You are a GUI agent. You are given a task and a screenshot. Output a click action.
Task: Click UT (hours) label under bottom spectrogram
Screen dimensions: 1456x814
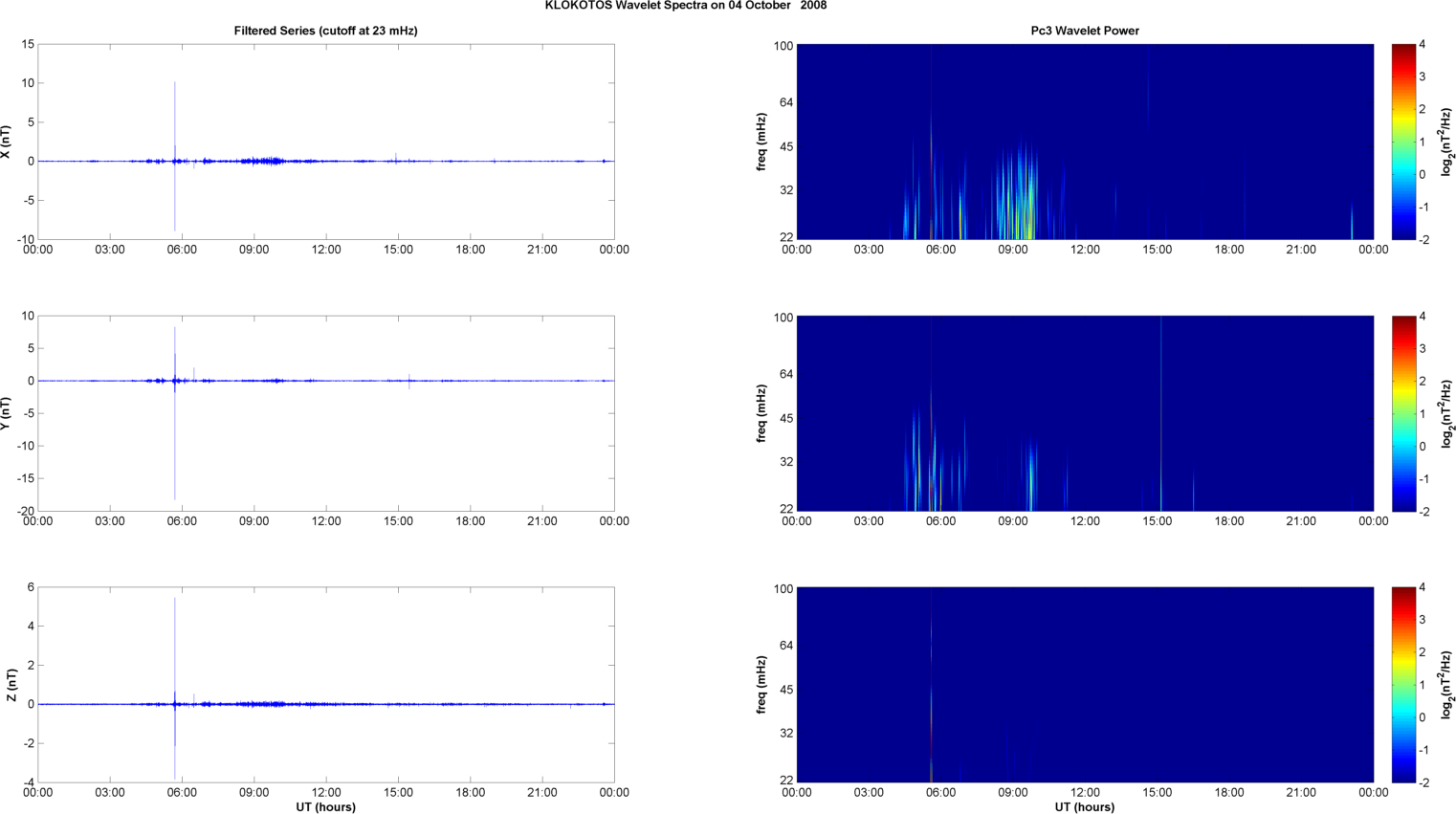coord(1084,806)
